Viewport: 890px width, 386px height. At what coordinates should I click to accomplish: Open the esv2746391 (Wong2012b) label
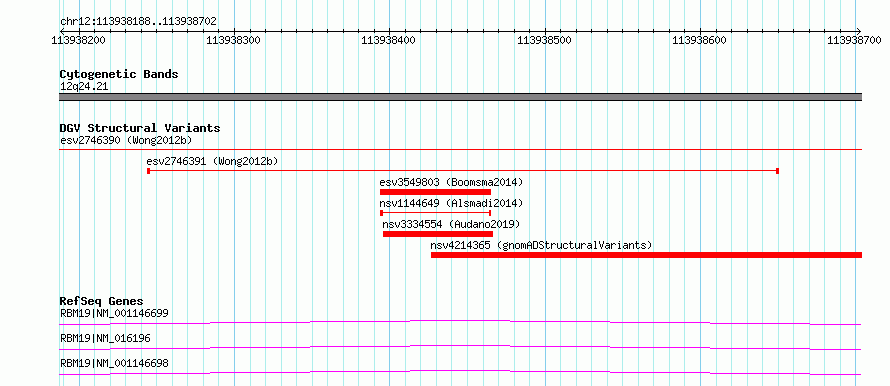point(212,161)
